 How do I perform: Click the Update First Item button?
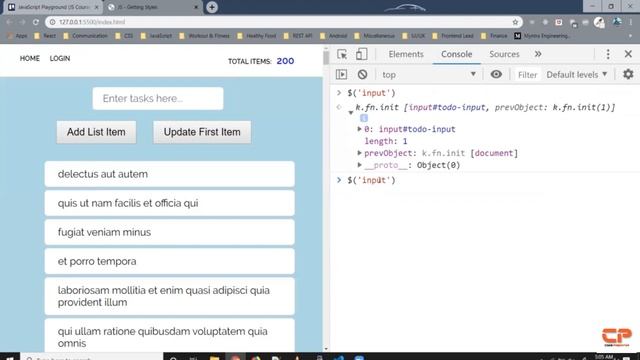click(202, 132)
